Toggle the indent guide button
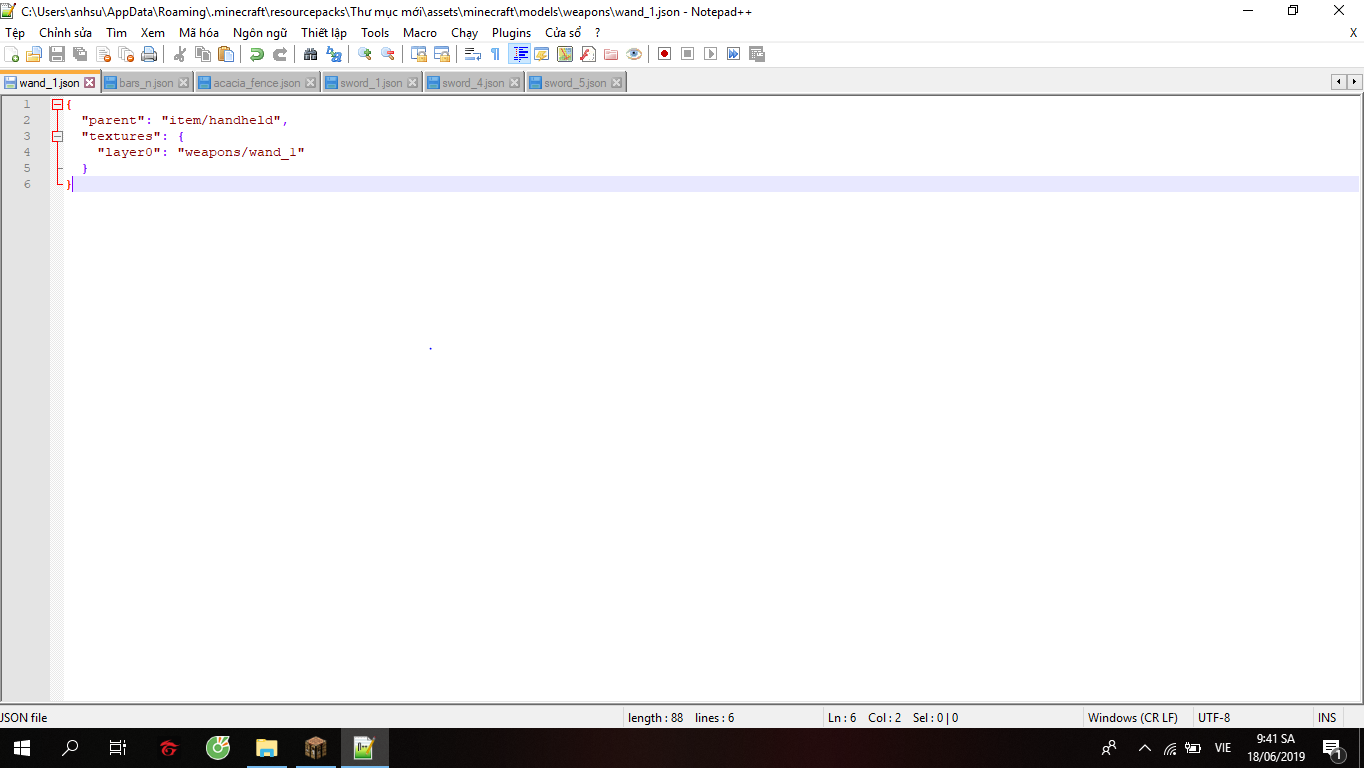 click(x=520, y=54)
